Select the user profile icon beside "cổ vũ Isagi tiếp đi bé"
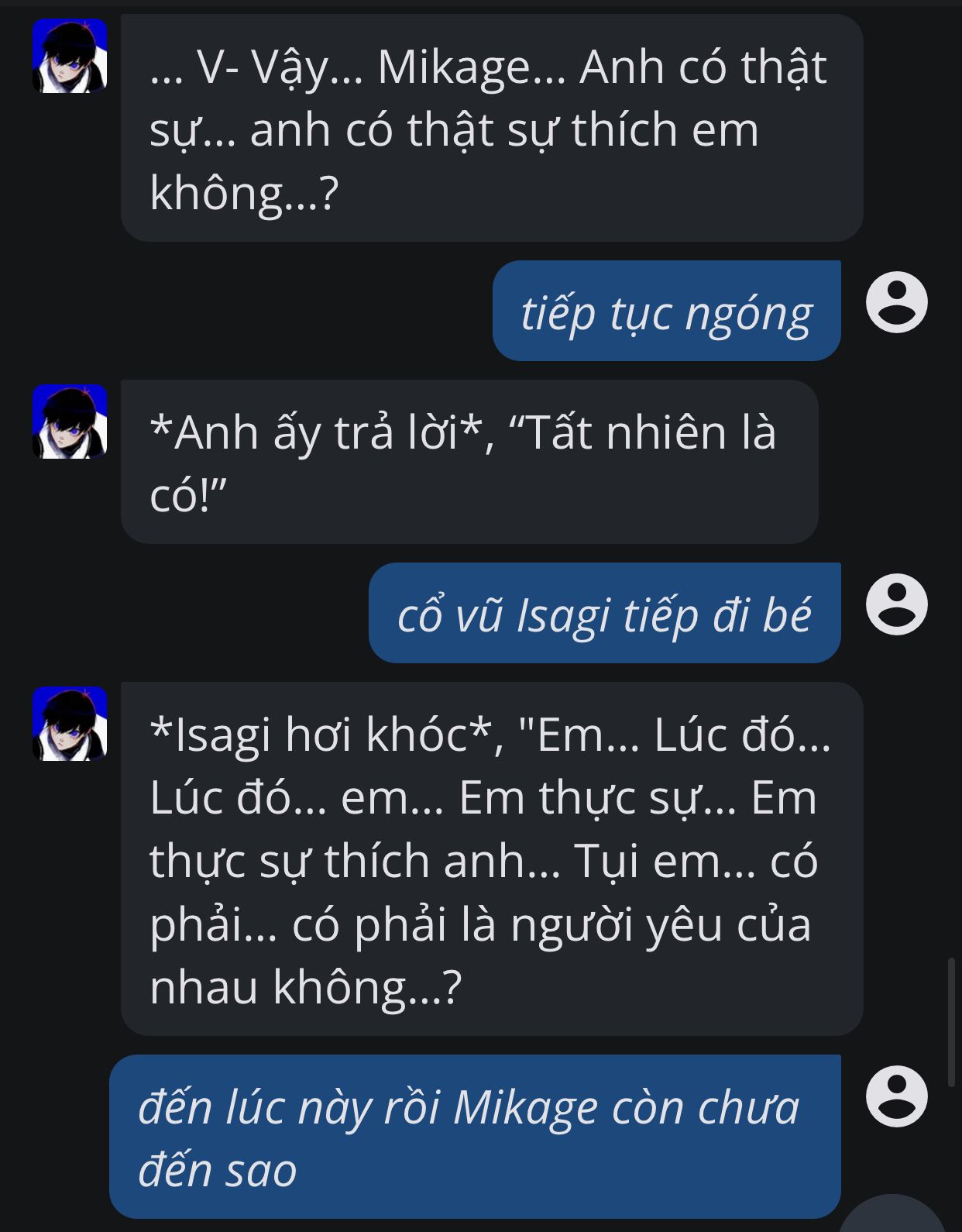This screenshot has height=1232, width=962. point(896,604)
